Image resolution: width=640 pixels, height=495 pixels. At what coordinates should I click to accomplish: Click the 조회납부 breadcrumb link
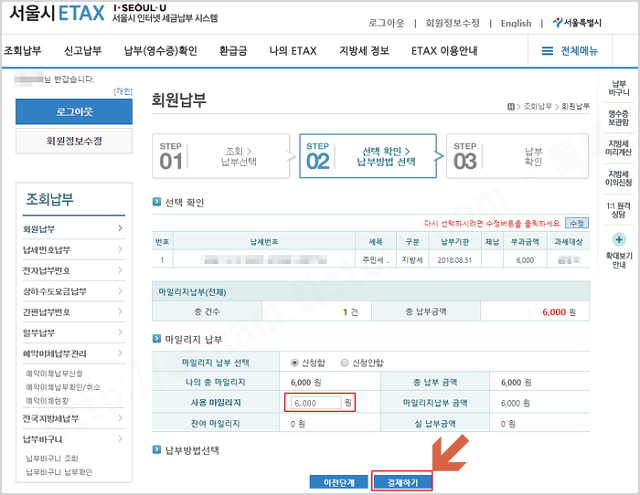click(538, 107)
